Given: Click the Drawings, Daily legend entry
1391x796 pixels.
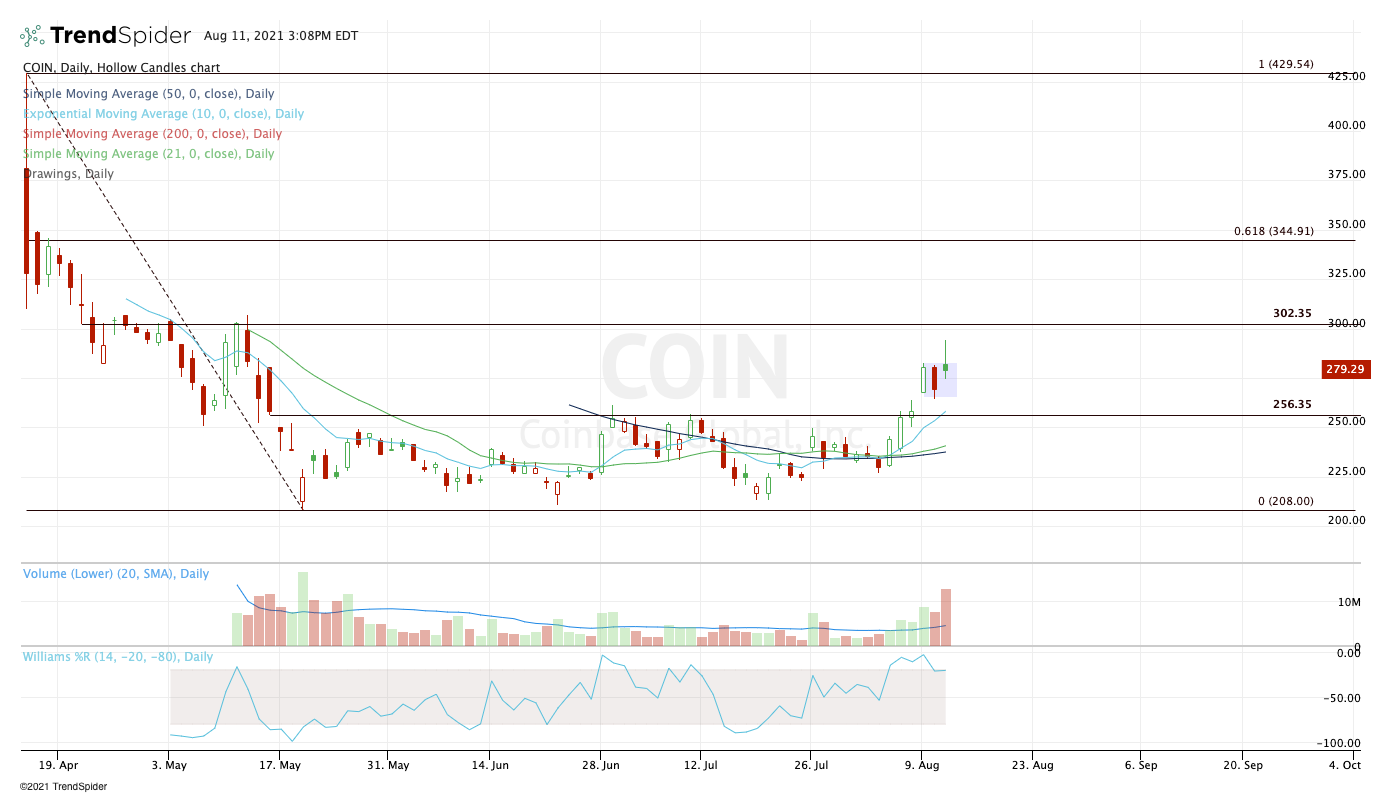Looking at the screenshot, I should click(68, 174).
